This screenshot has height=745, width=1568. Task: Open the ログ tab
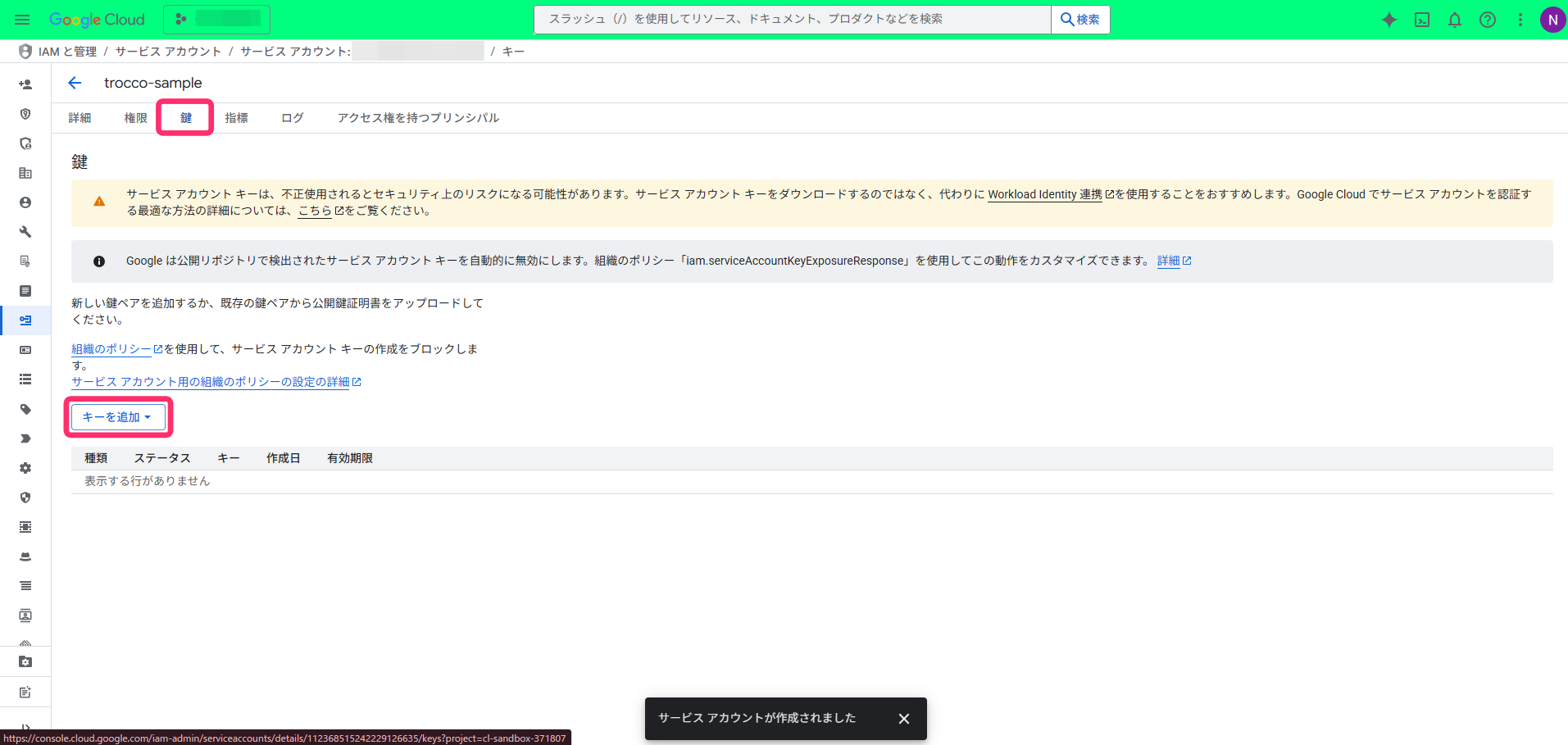[292, 118]
